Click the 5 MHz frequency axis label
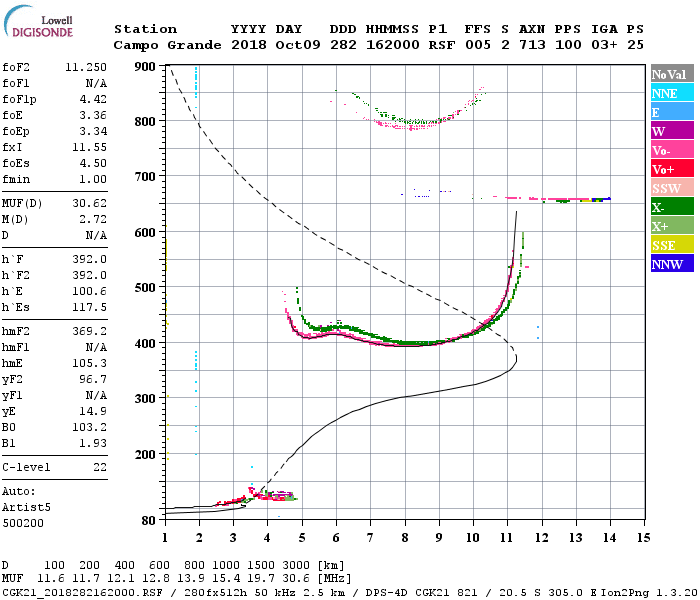 click(x=302, y=538)
